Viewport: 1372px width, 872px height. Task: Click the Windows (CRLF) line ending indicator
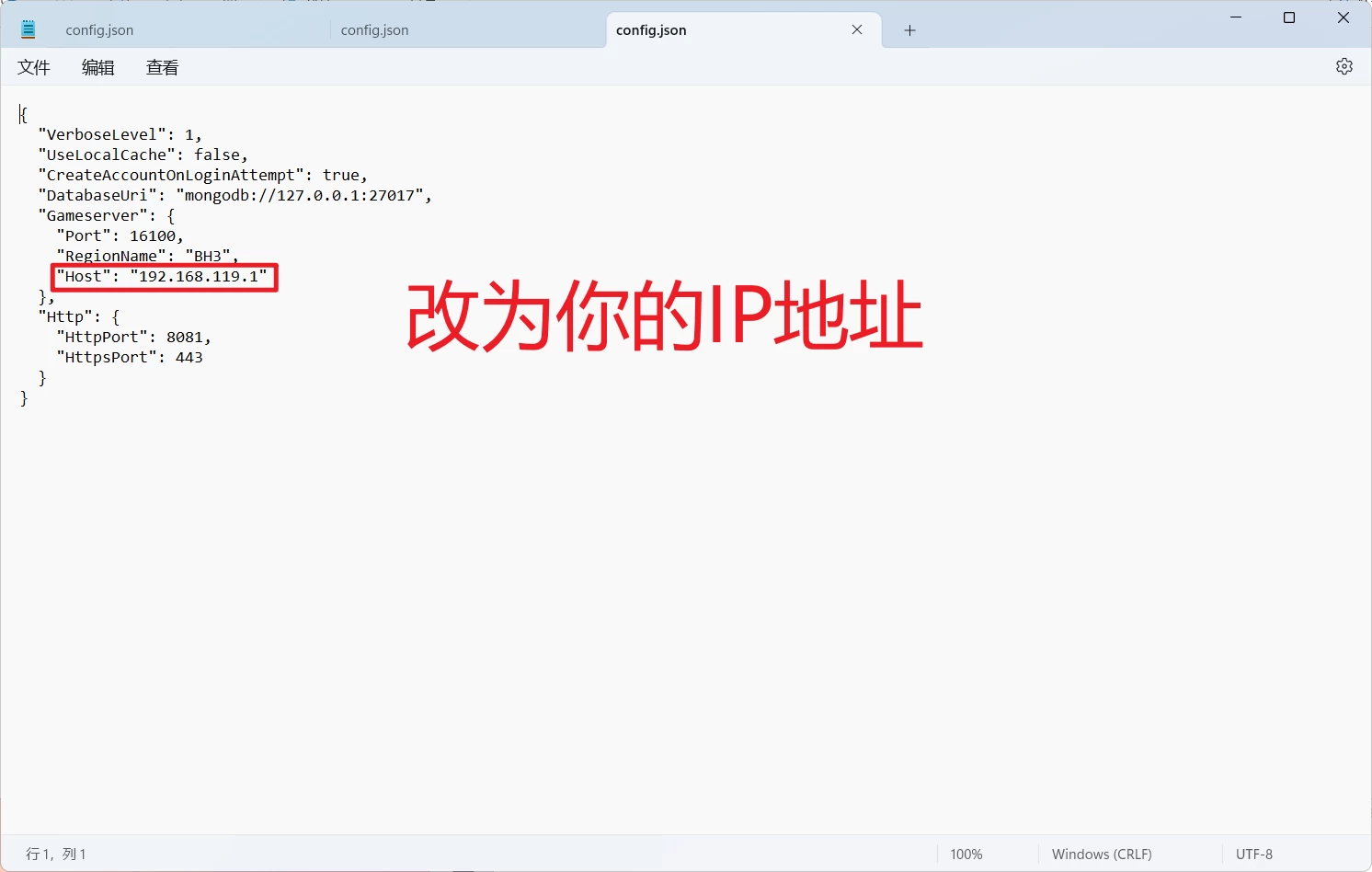[x=1101, y=855]
